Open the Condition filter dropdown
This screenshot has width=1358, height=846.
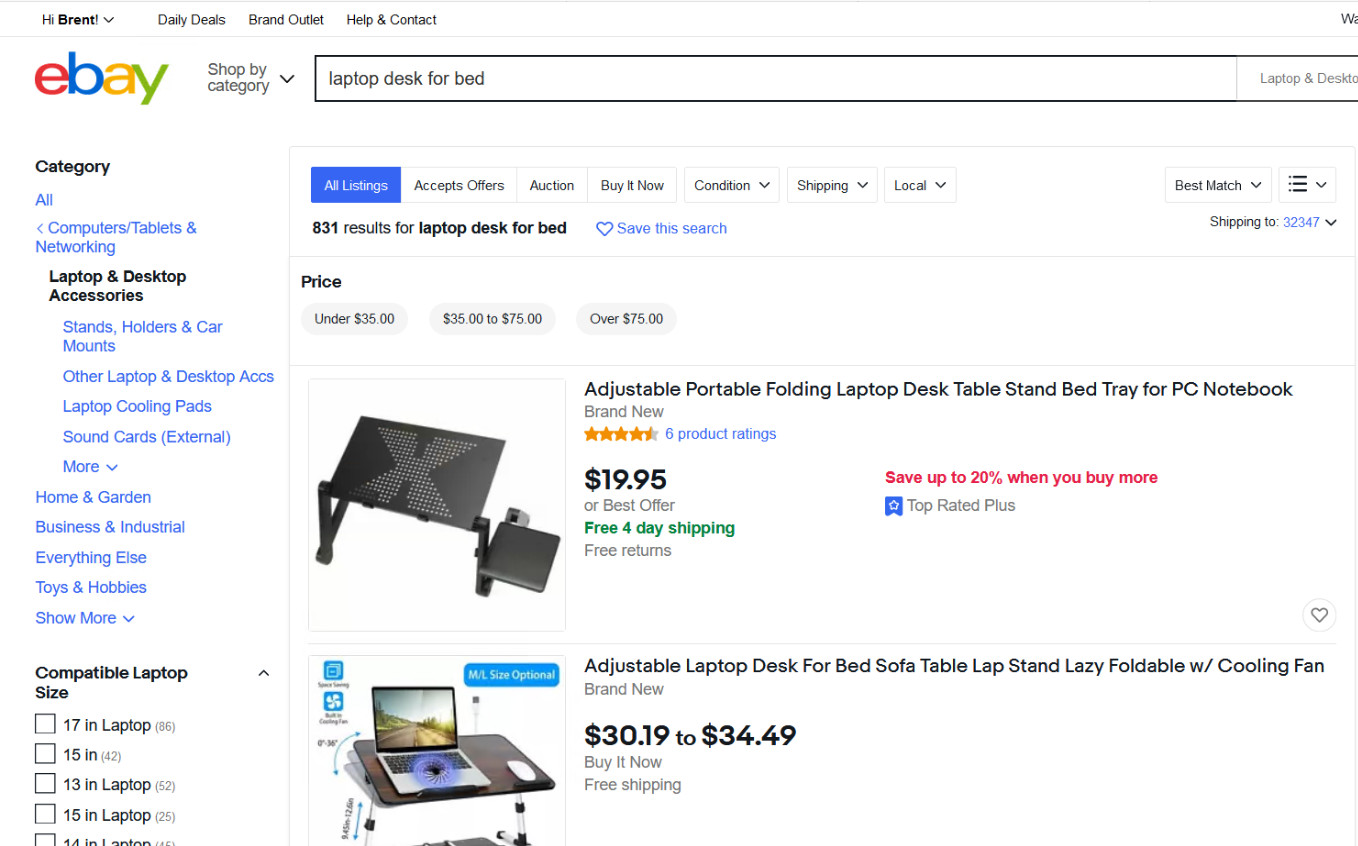(731, 185)
